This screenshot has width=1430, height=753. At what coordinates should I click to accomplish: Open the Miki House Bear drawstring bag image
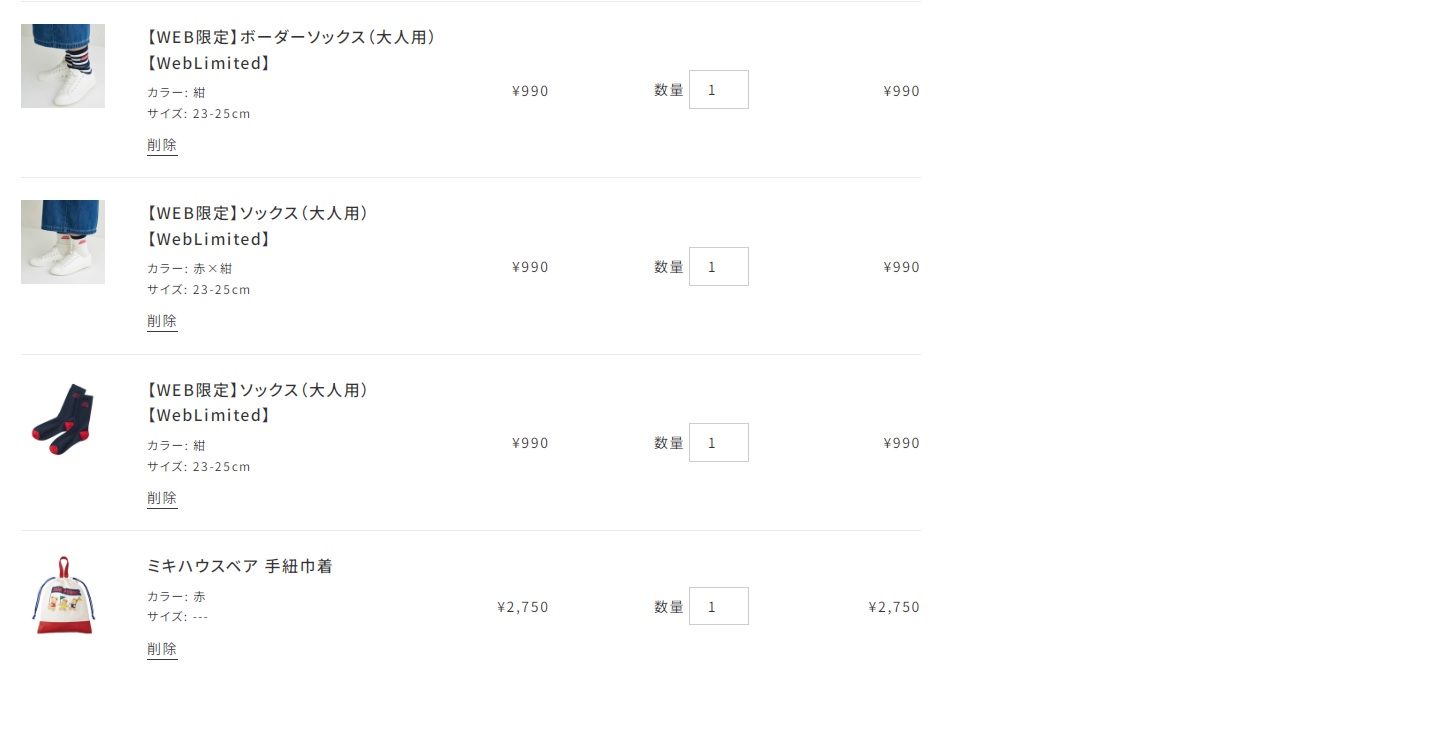pos(63,595)
